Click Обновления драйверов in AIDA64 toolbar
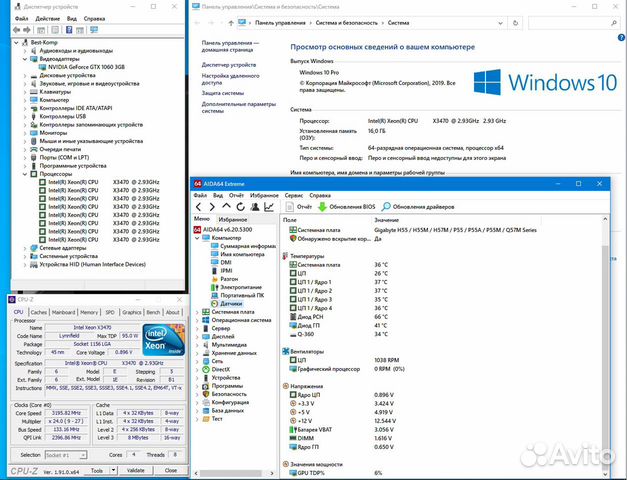Image resolution: width=627 pixels, height=480 pixels. (x=418, y=207)
